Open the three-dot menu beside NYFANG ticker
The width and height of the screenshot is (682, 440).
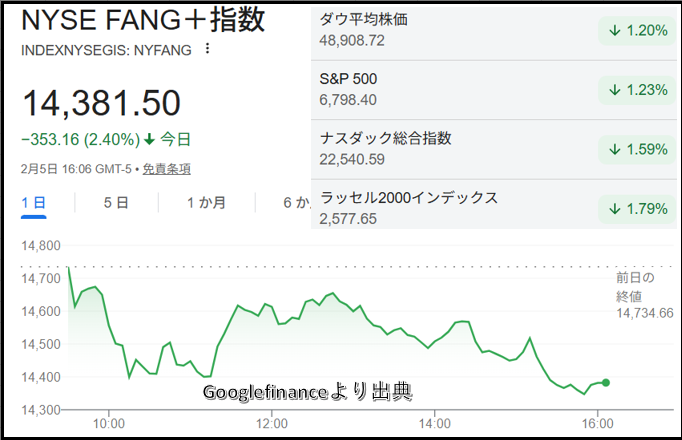coord(207,48)
